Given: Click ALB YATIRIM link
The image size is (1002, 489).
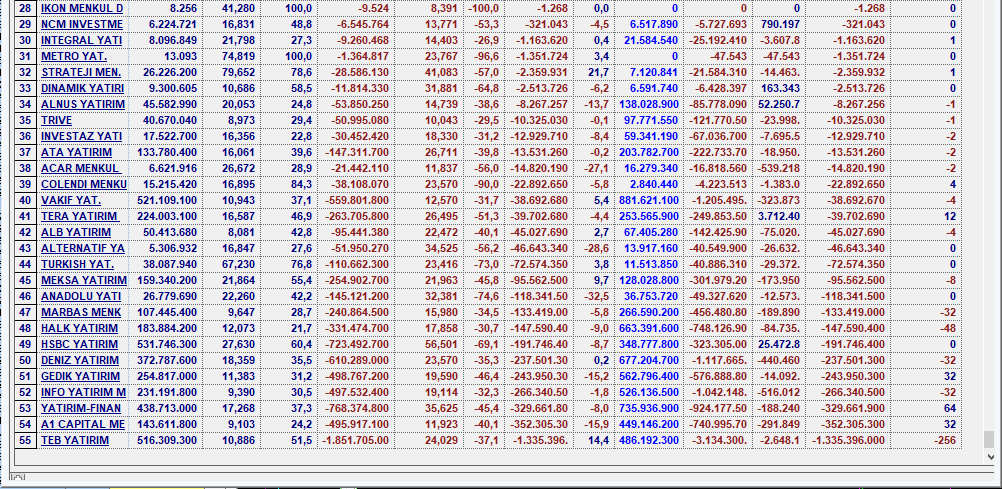Looking at the screenshot, I should coord(75,232).
